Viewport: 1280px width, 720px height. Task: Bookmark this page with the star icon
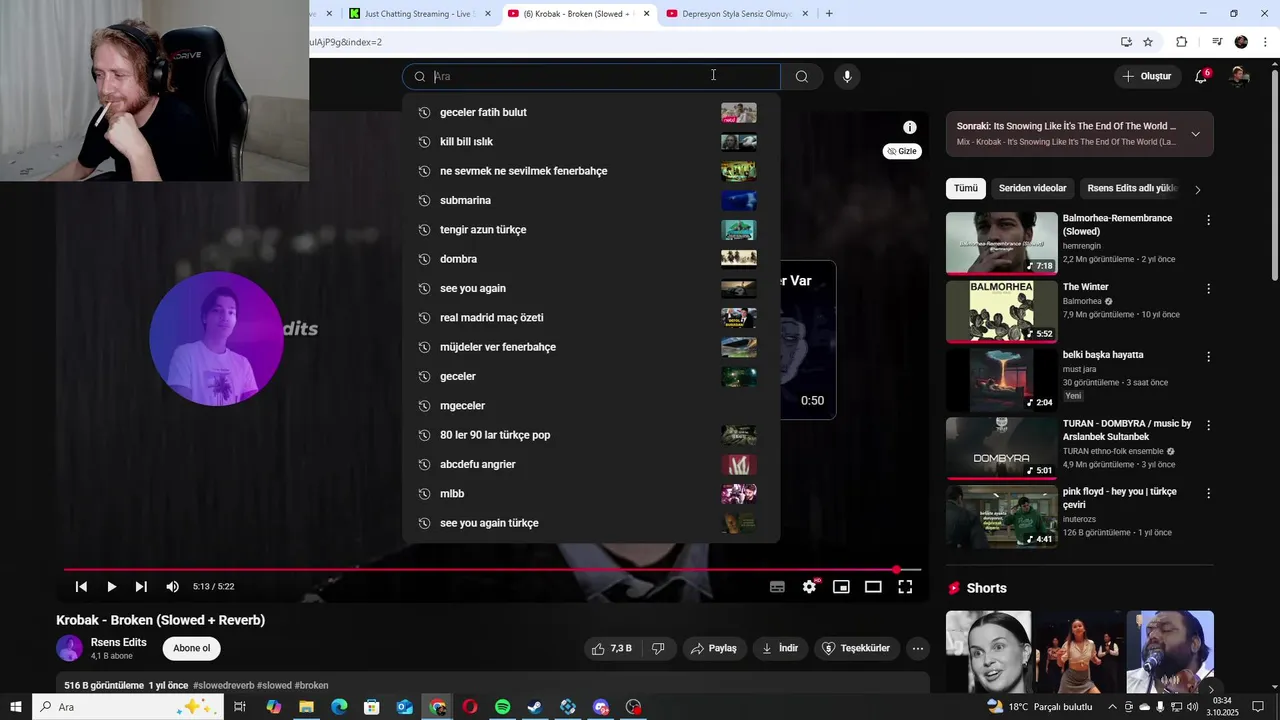(x=1148, y=42)
